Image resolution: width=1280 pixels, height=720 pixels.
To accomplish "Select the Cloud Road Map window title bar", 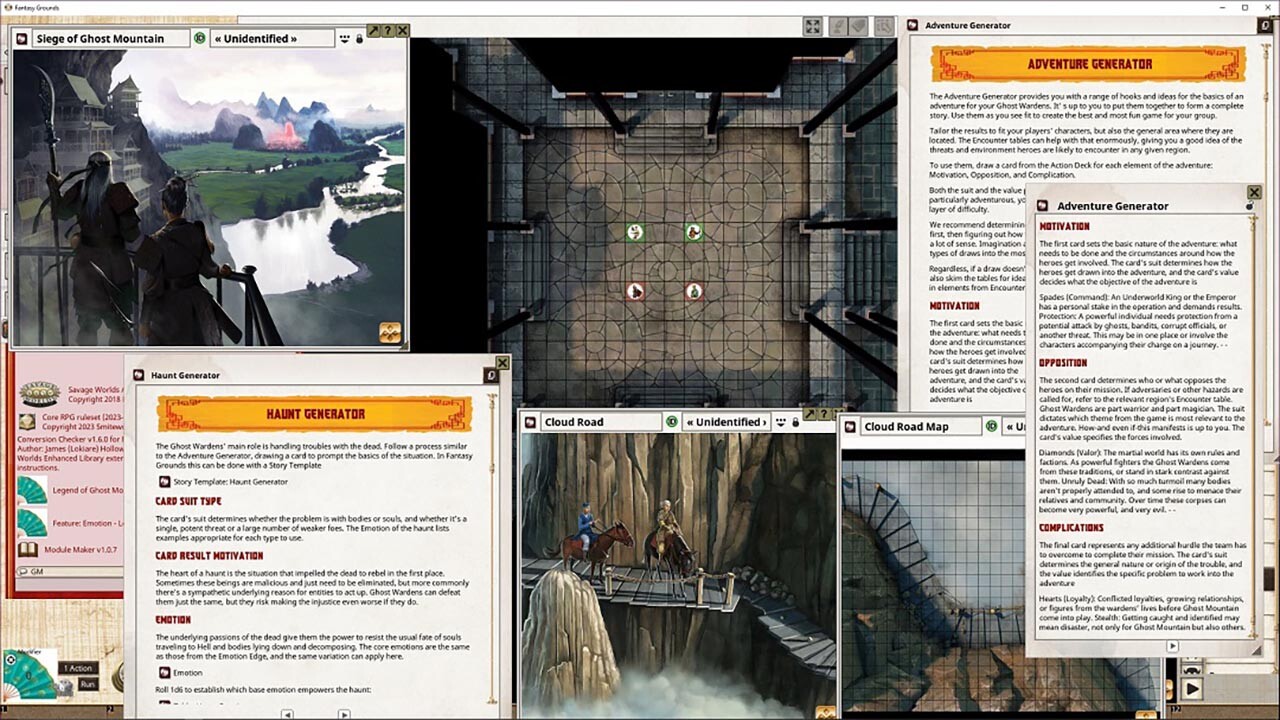I will point(905,425).
